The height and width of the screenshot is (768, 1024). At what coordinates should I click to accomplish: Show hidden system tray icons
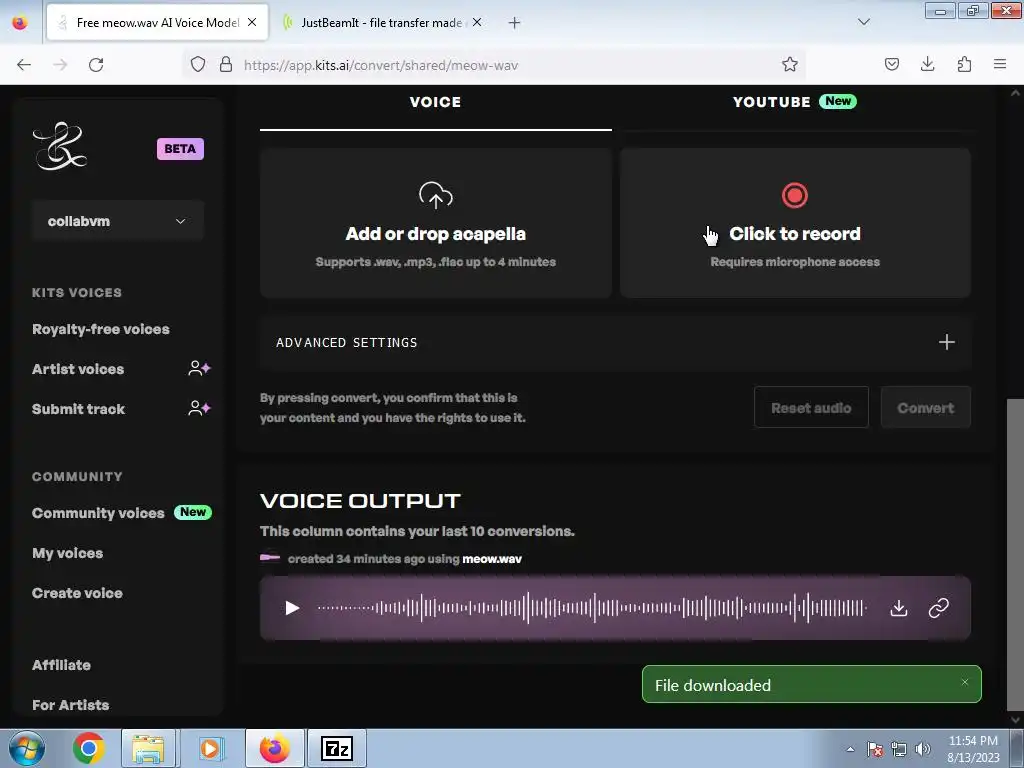pos(850,749)
